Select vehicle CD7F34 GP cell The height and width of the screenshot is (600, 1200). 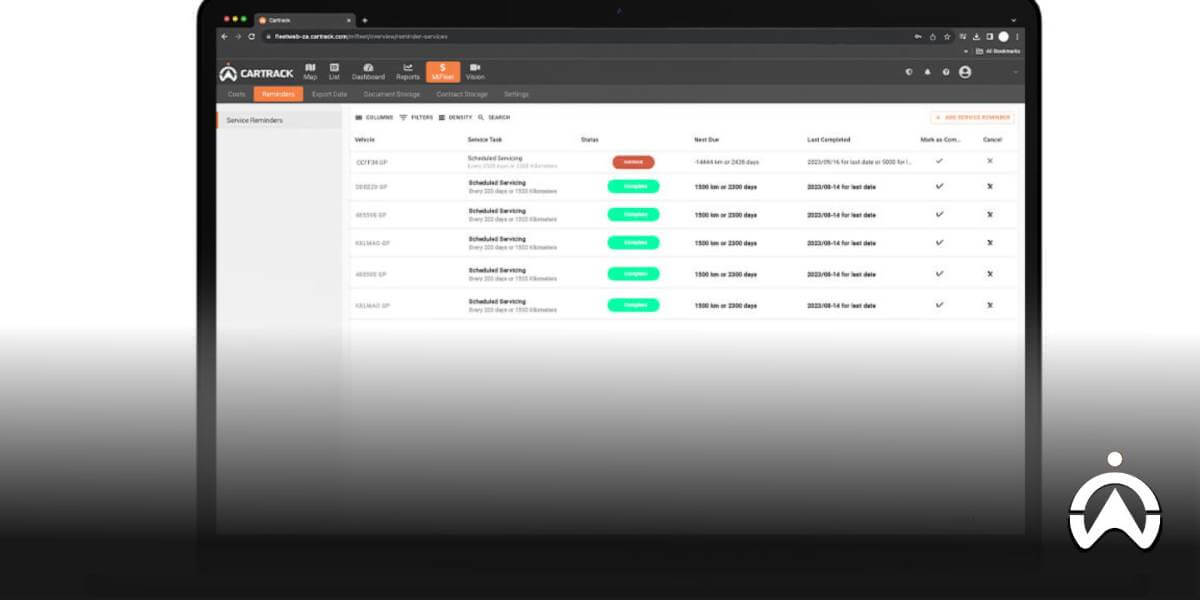[372, 162]
